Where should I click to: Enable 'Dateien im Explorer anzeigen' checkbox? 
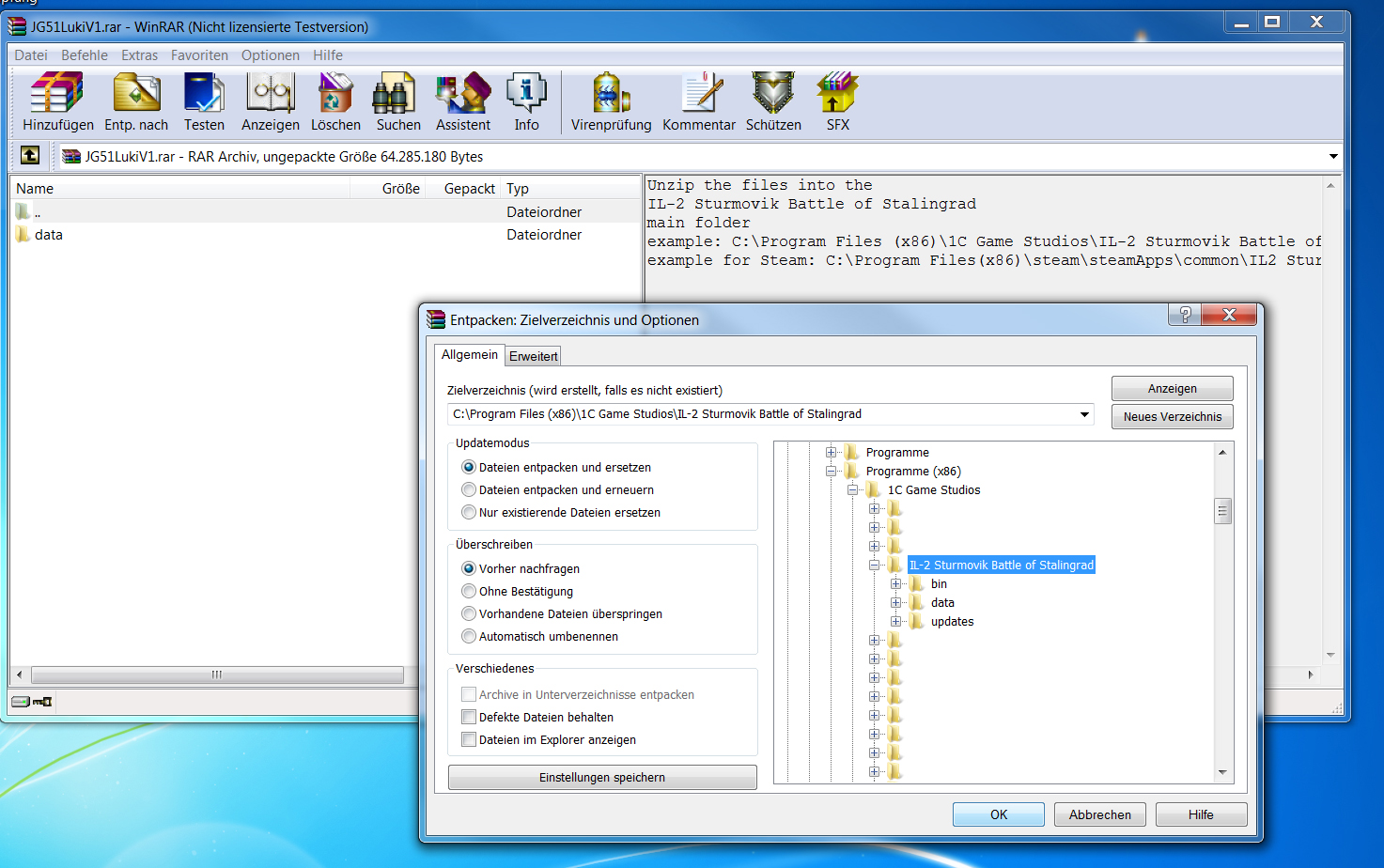(x=469, y=739)
